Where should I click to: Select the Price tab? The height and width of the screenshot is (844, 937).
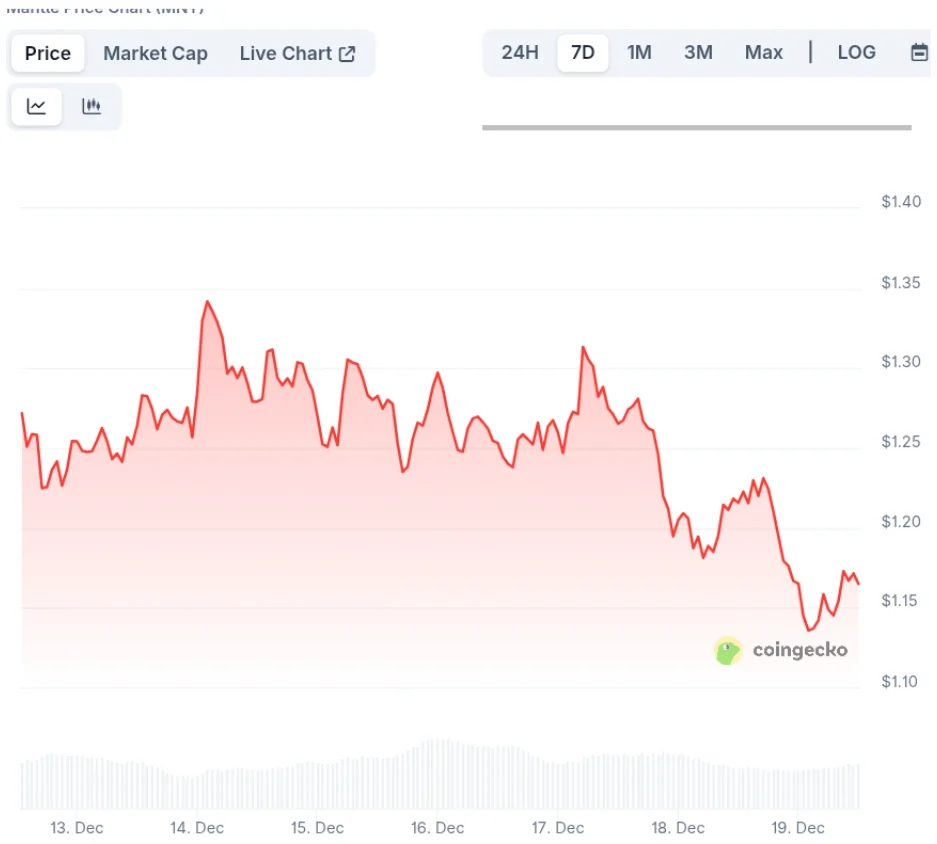(x=46, y=53)
